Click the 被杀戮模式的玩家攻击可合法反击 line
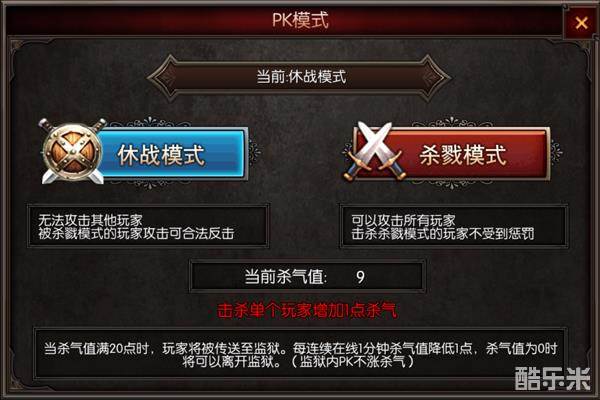 click(x=136, y=233)
